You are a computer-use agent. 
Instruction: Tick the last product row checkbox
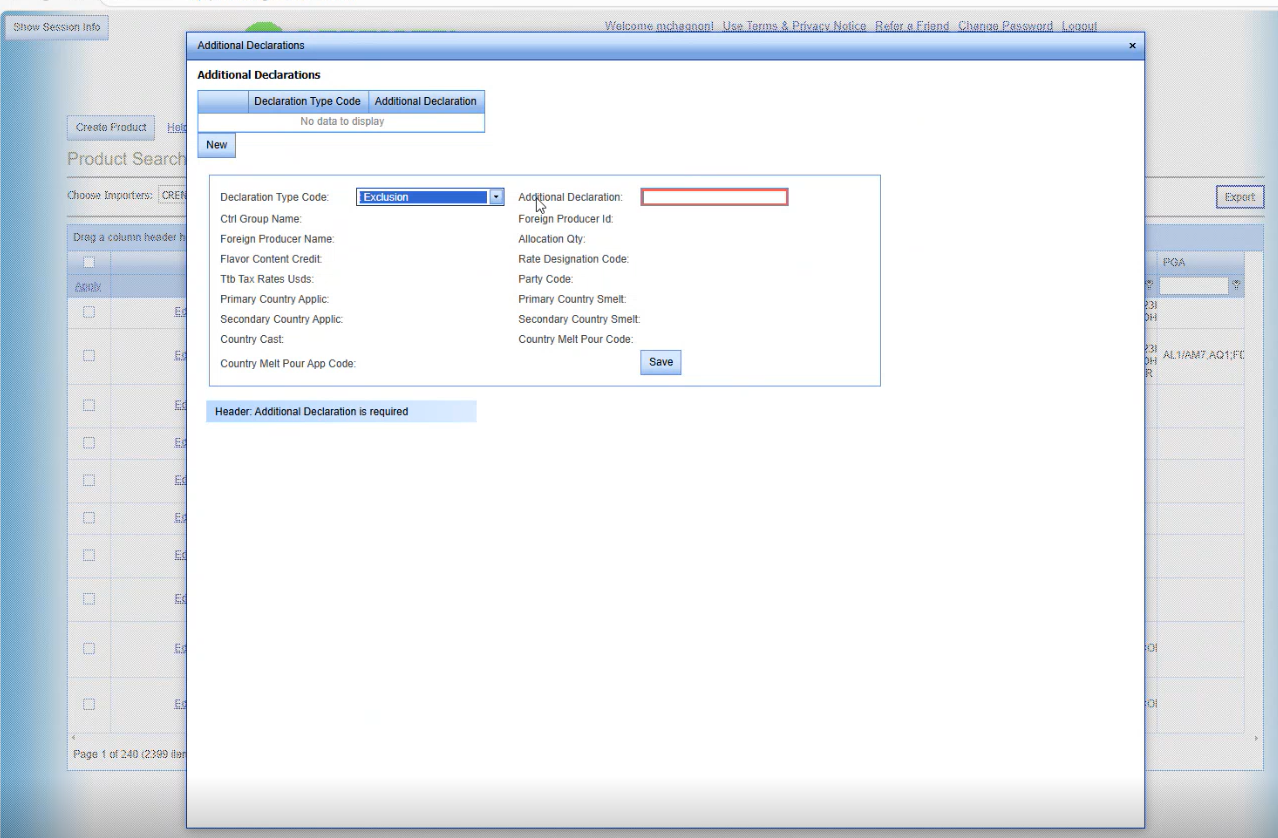(x=89, y=704)
